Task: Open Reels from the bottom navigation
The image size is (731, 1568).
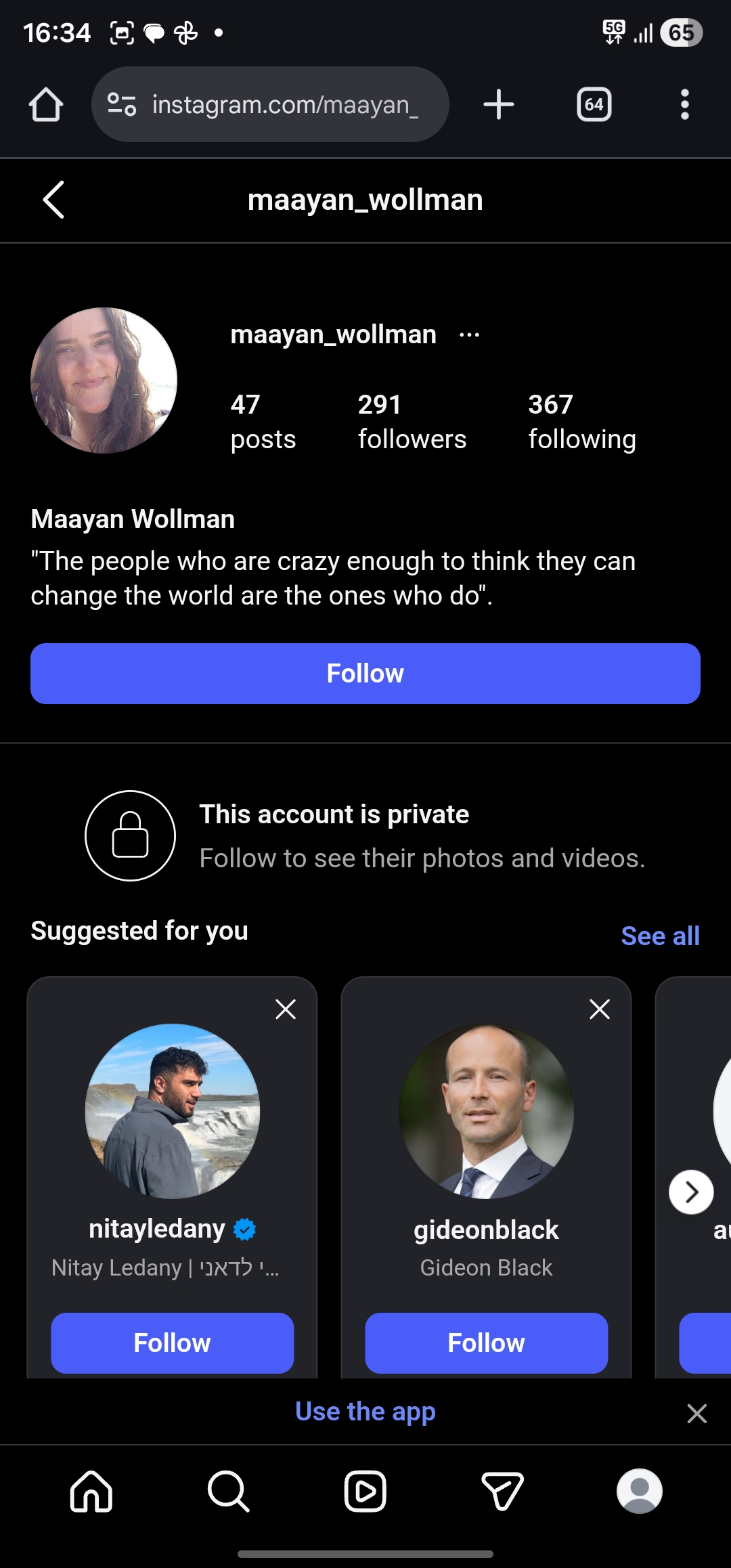Action: click(x=365, y=1491)
